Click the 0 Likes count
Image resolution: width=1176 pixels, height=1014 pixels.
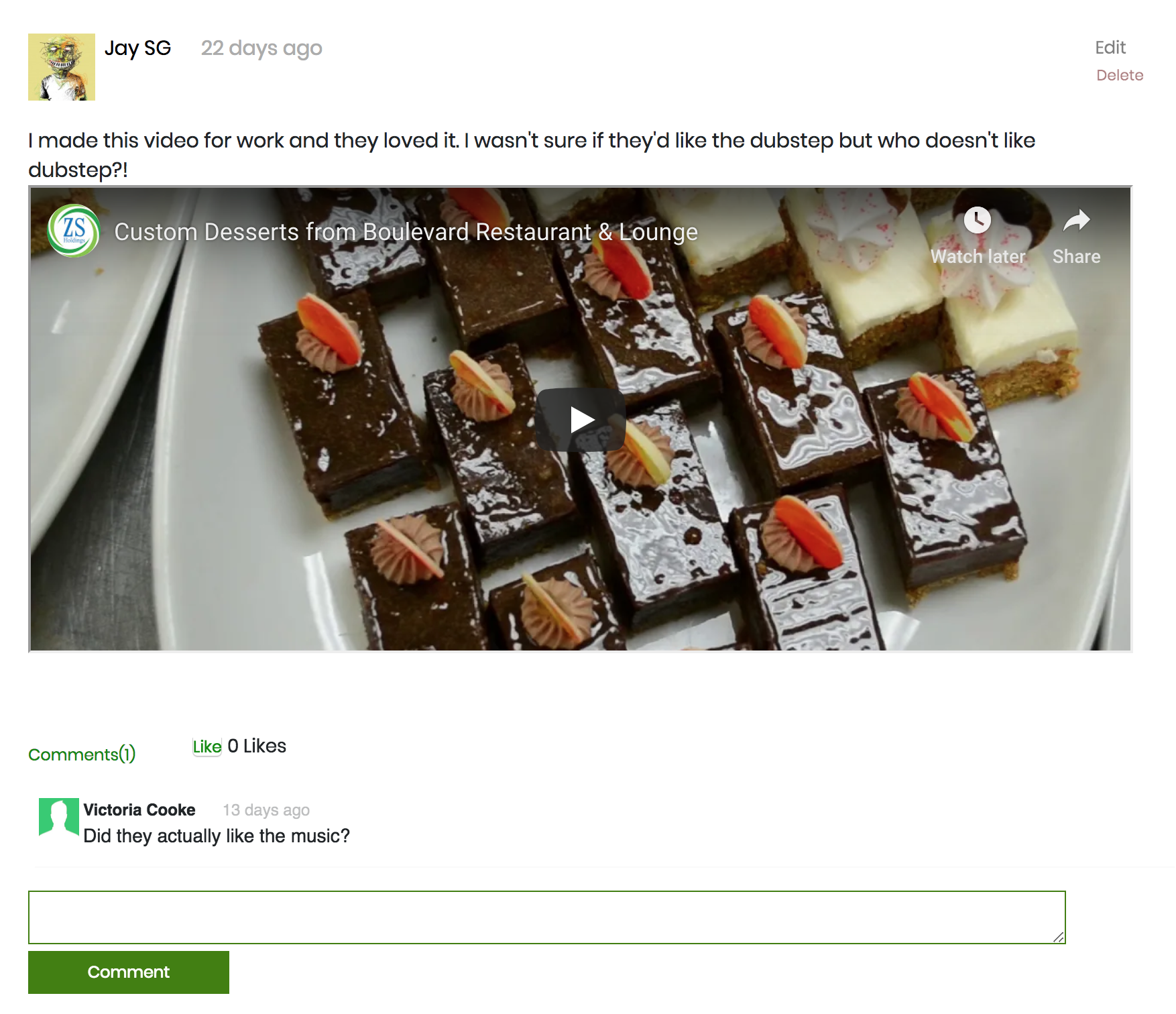(257, 746)
